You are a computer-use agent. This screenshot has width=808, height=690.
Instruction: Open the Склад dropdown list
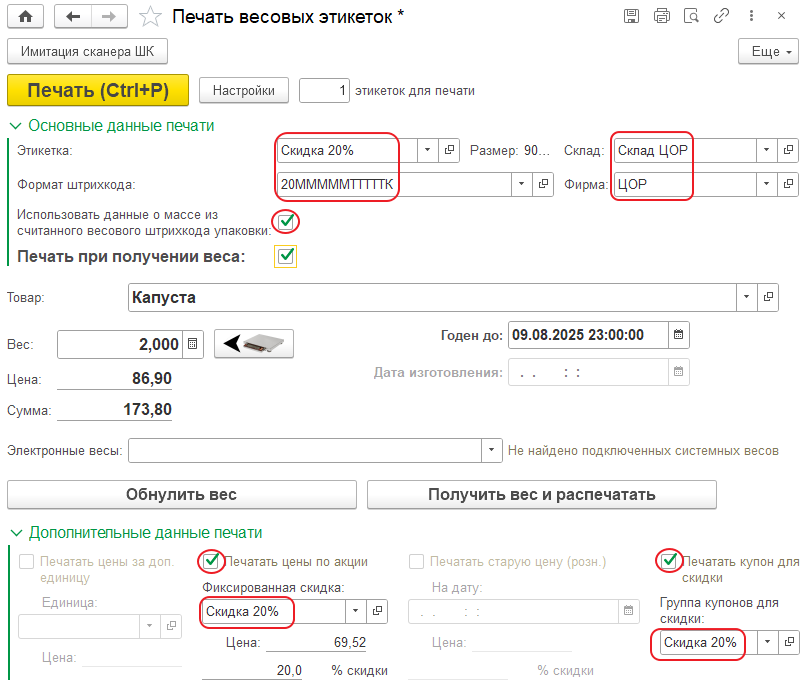click(767, 151)
